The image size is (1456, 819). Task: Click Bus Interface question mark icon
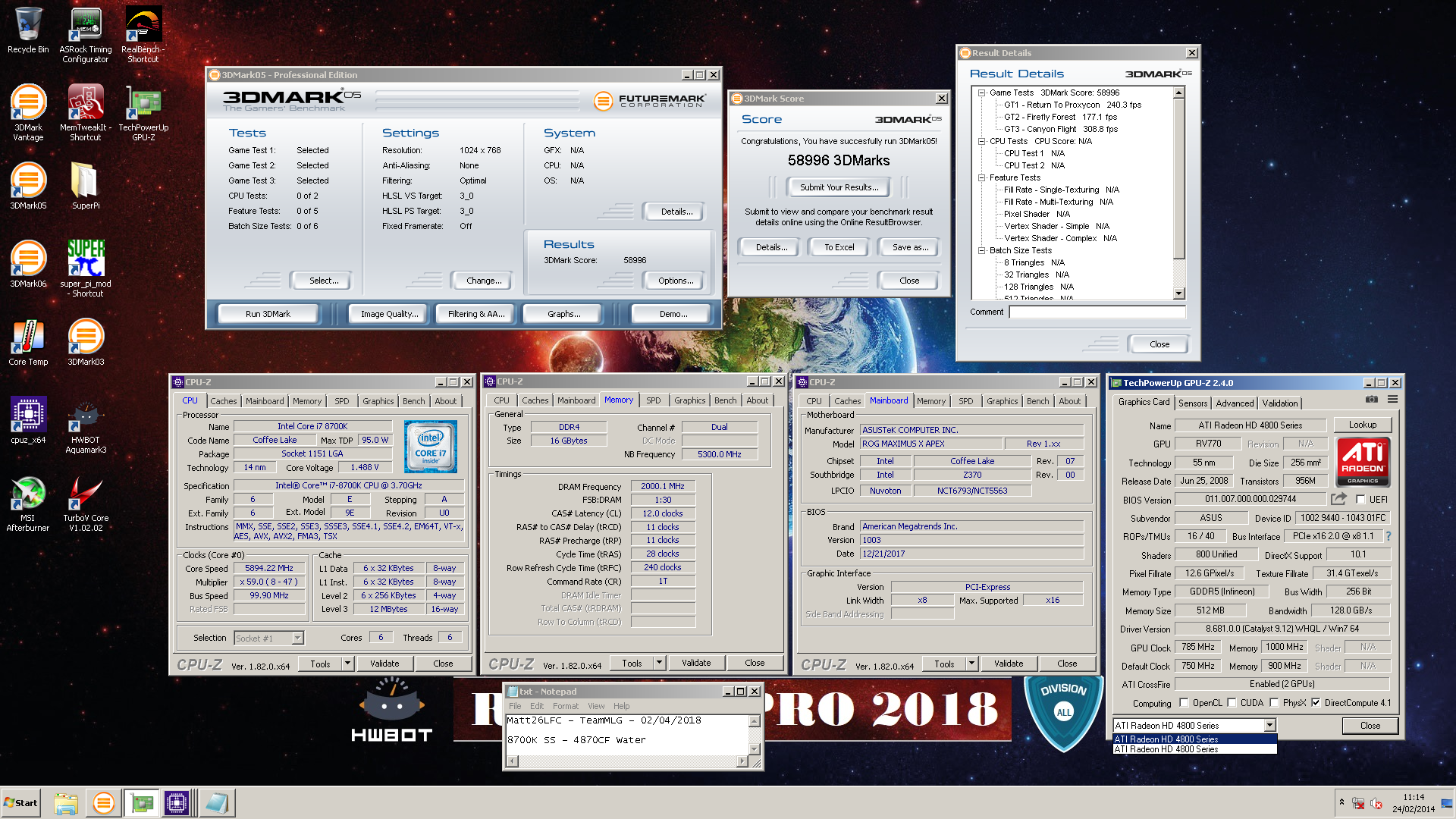coord(1388,536)
